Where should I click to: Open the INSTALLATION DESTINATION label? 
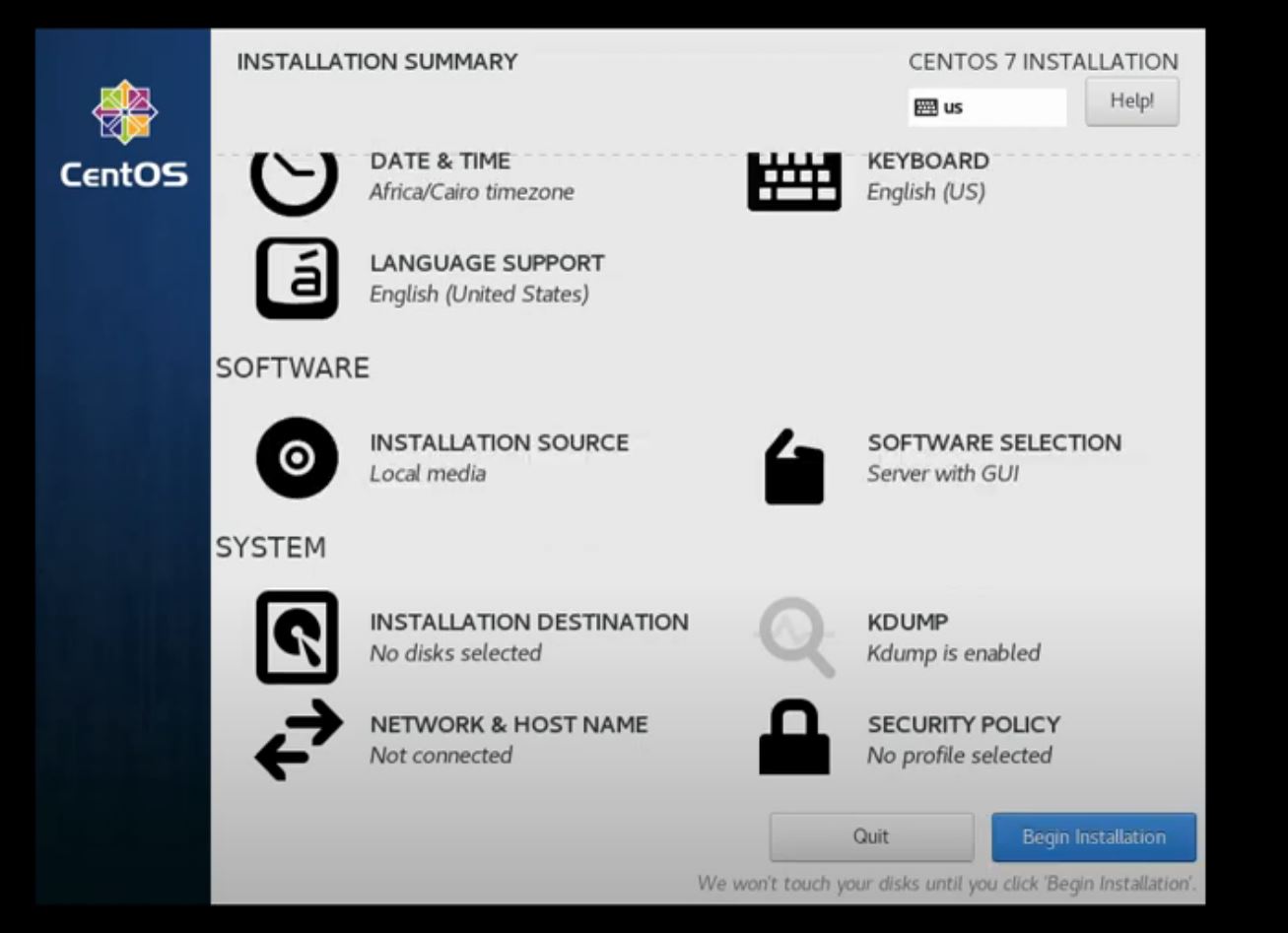[529, 623]
